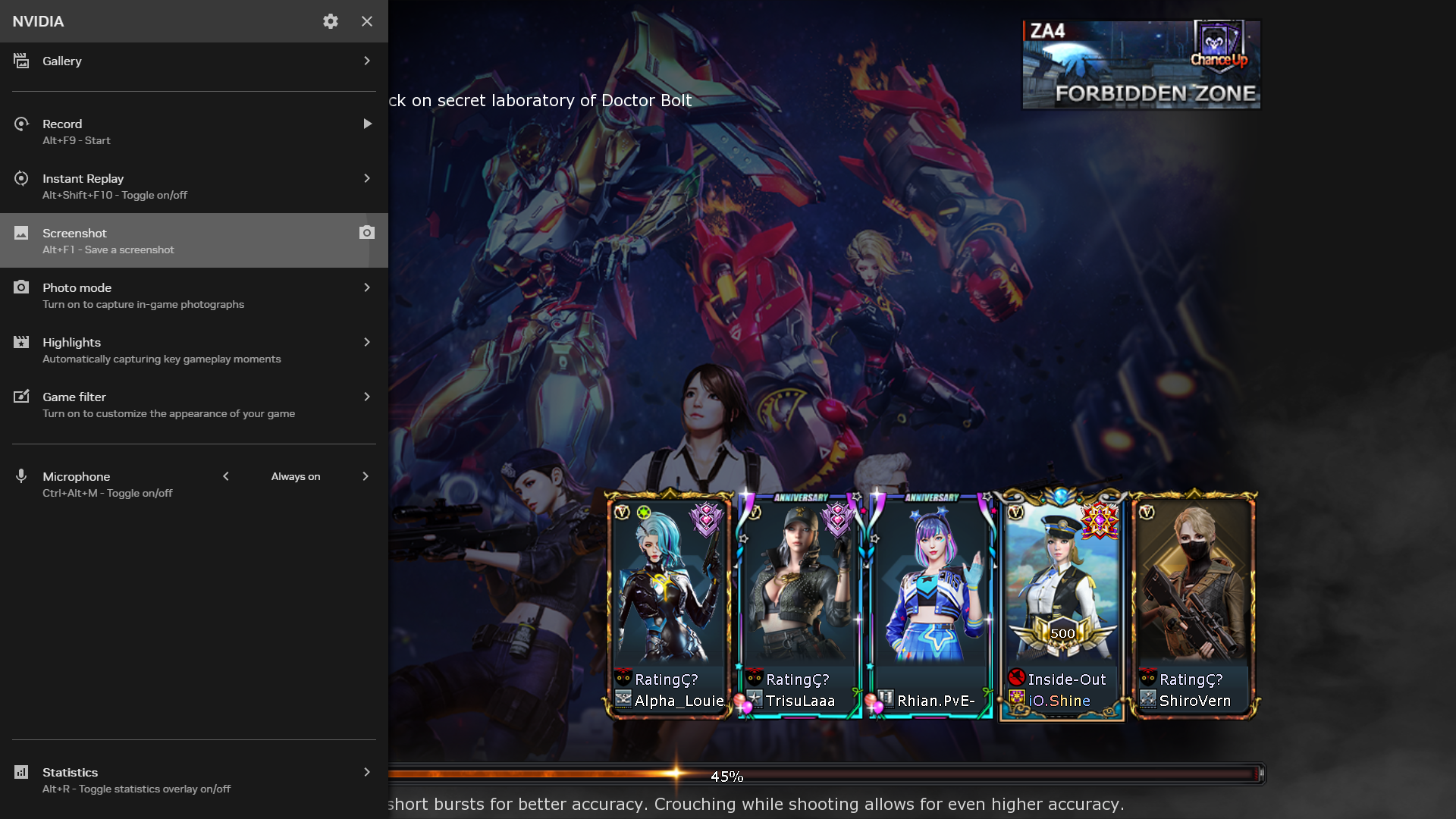Image resolution: width=1456 pixels, height=819 pixels.
Task: Close the NVIDIA overlay panel
Action: 367,21
